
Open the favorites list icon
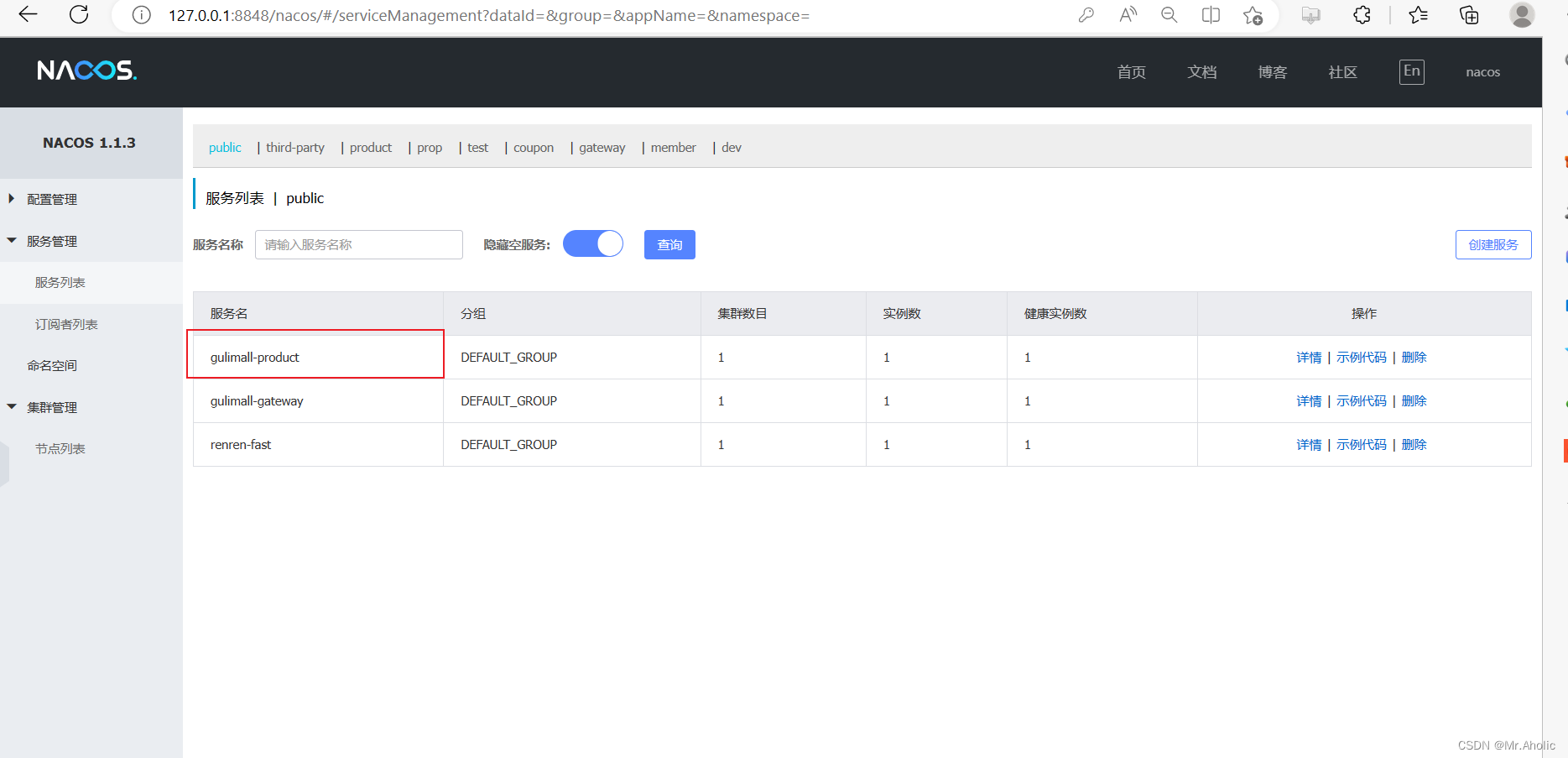pos(1419,15)
